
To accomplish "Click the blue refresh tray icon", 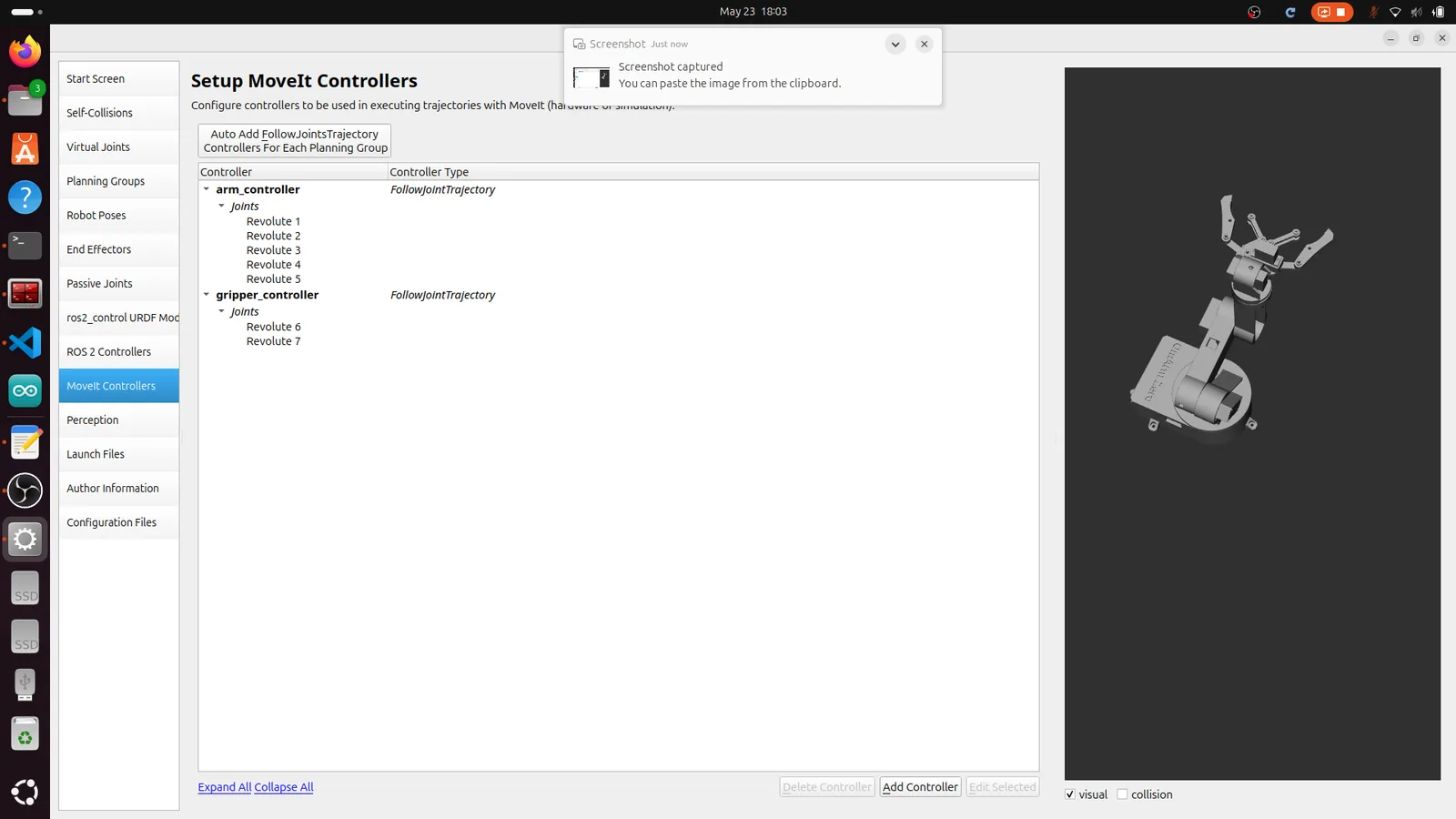I will [x=1289, y=12].
